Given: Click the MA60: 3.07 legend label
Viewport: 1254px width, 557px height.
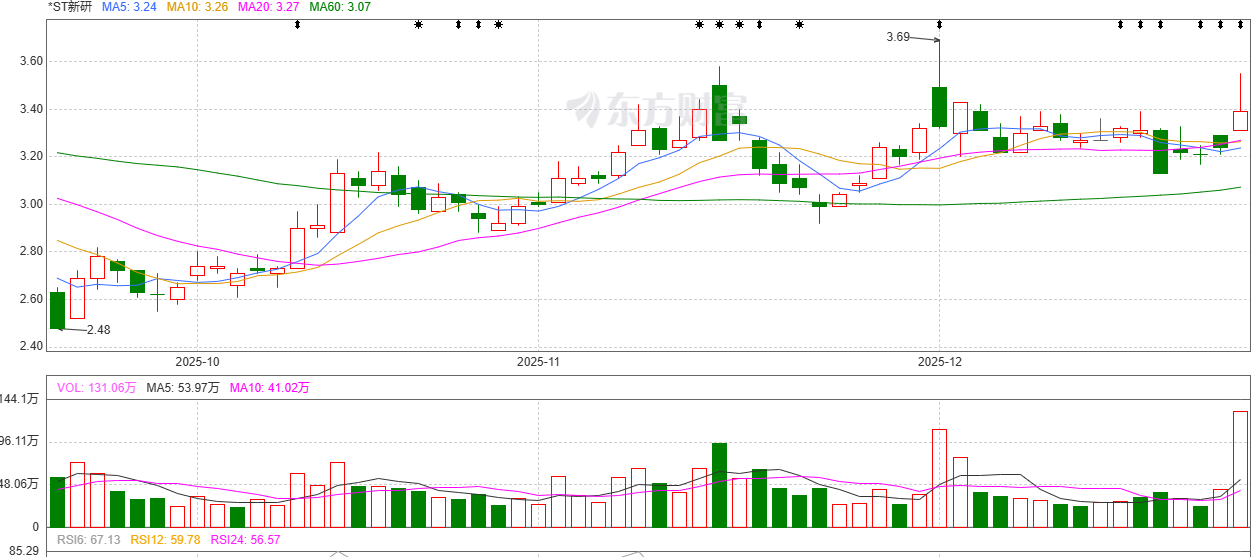Looking at the screenshot, I should (x=340, y=7).
